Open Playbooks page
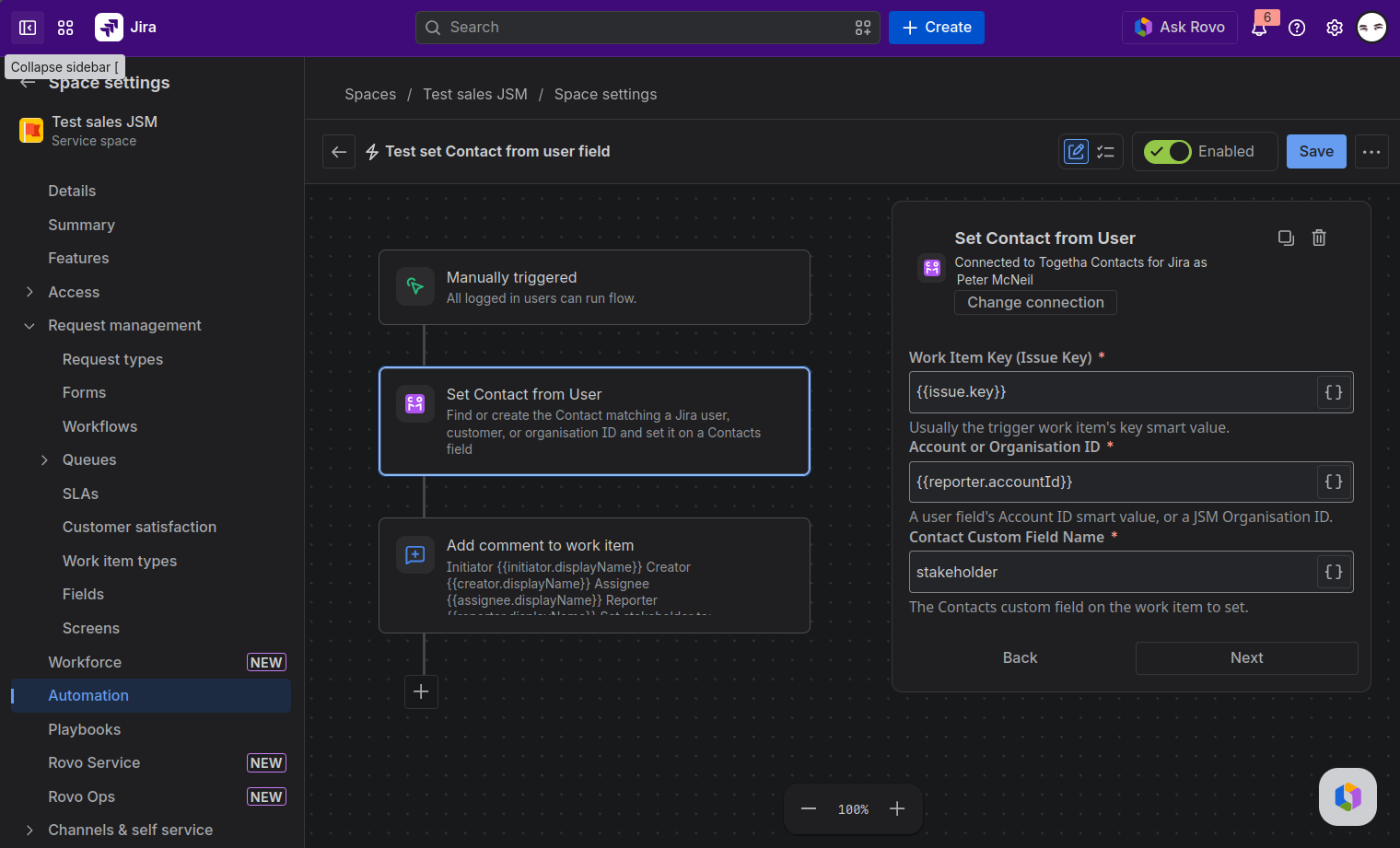Viewport: 1400px width, 848px height. 84,730
